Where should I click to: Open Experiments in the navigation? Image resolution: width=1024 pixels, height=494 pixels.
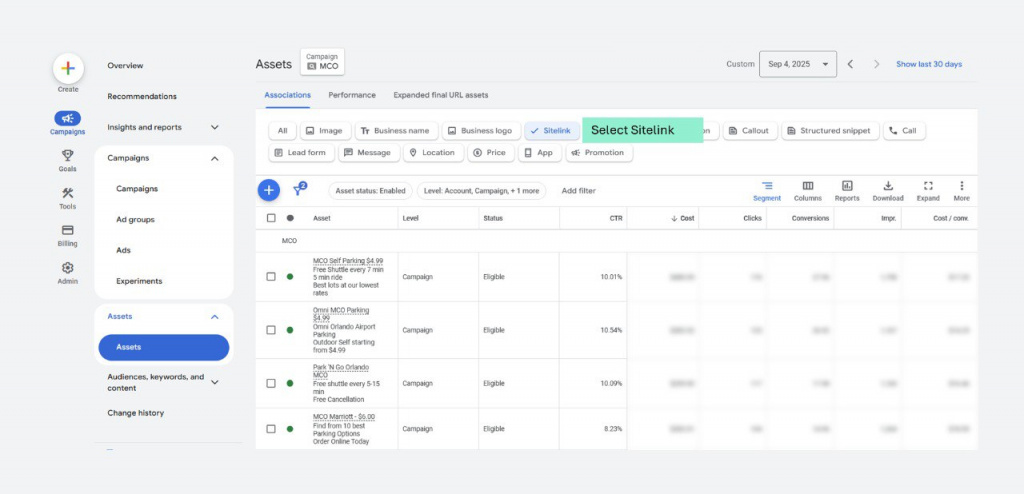tap(139, 281)
